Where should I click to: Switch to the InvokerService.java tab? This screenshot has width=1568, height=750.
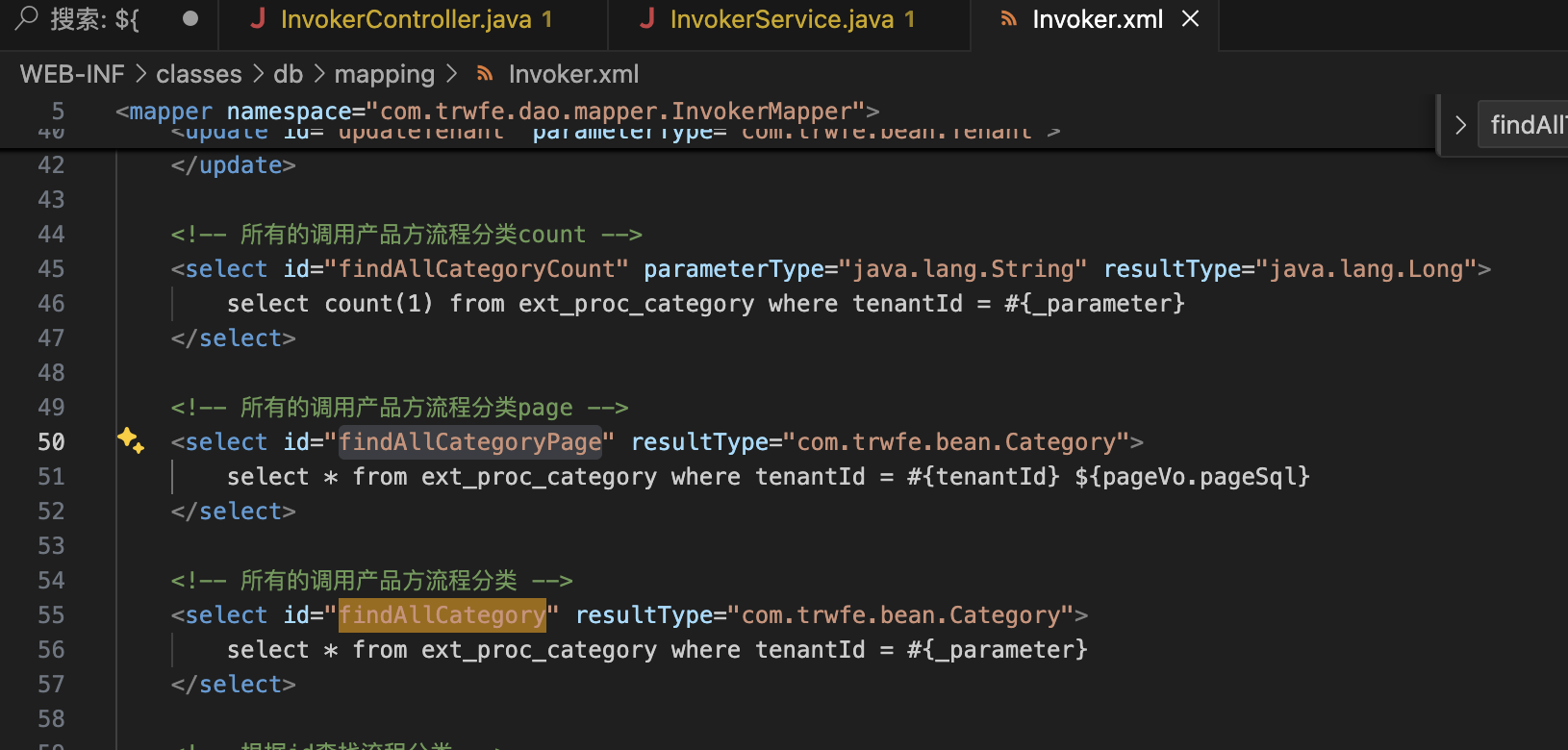[x=781, y=19]
